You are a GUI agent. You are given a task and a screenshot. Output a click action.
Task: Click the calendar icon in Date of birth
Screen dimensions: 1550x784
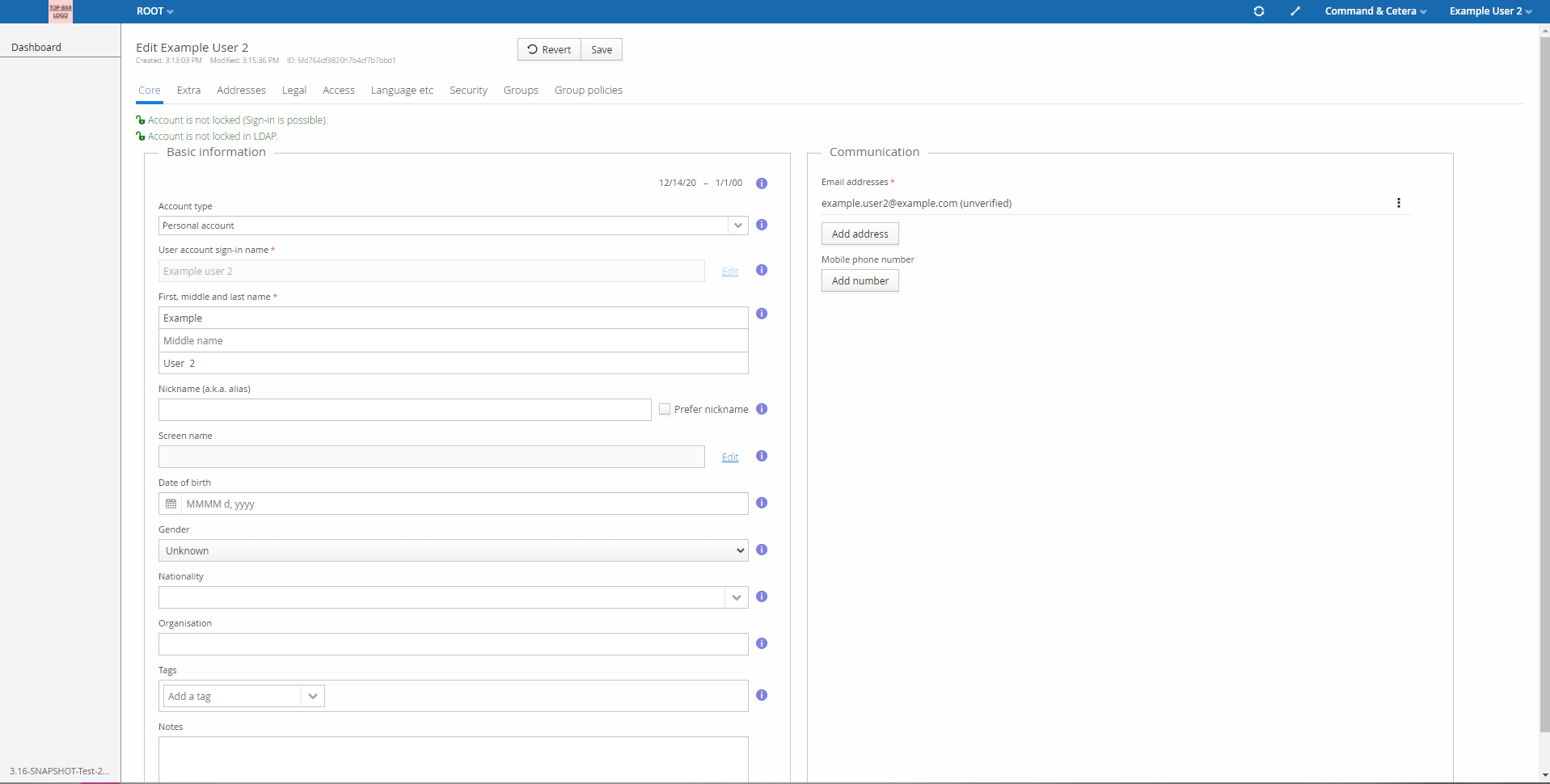point(171,504)
